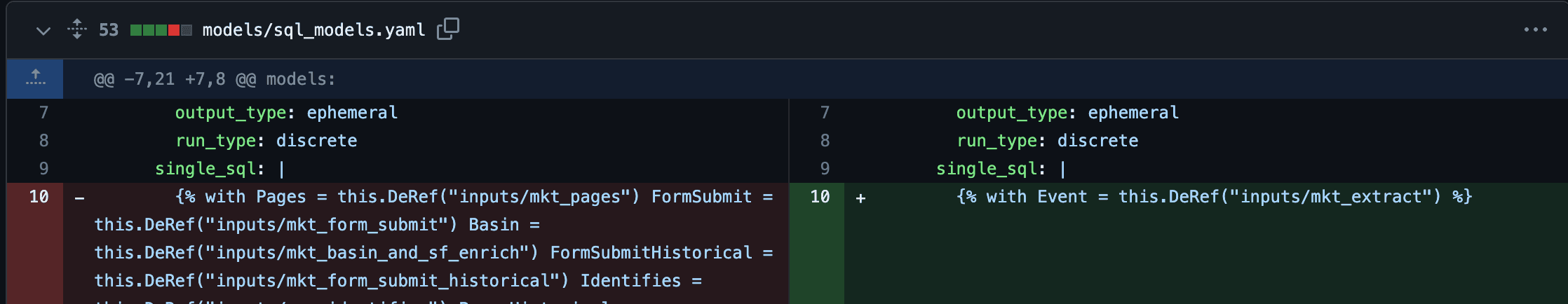Screen dimensions: 1568x304
Task: Collapse the sql_models.yaml diff with the chevron
Action: tap(43, 31)
